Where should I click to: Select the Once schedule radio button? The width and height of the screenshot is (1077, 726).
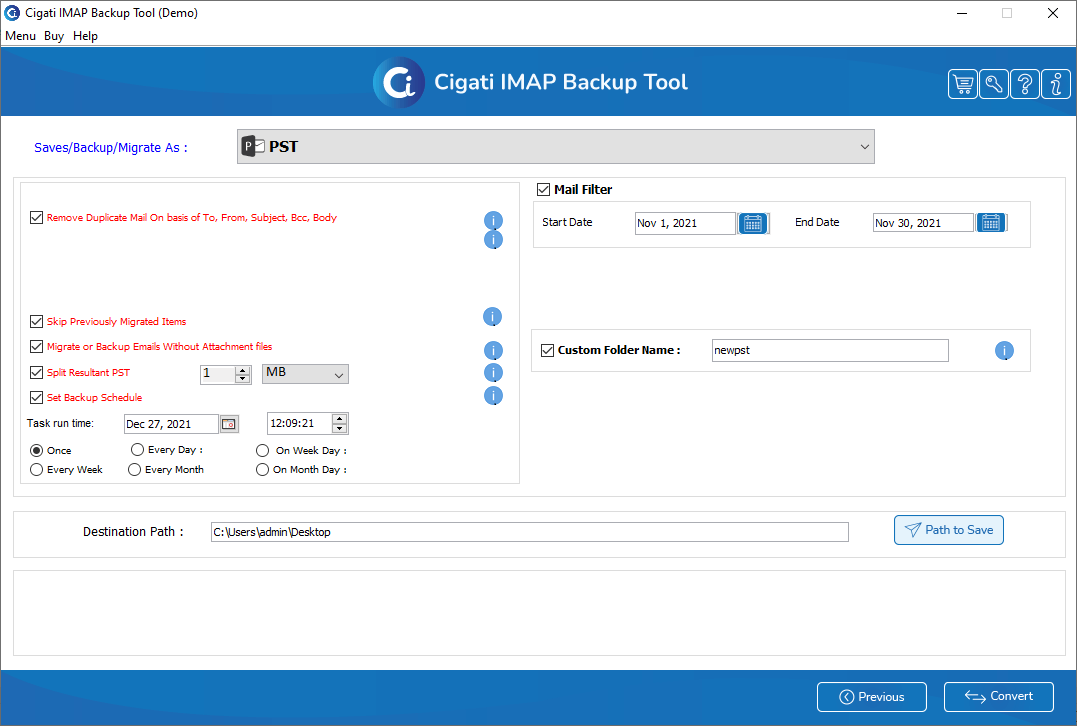pos(36,451)
